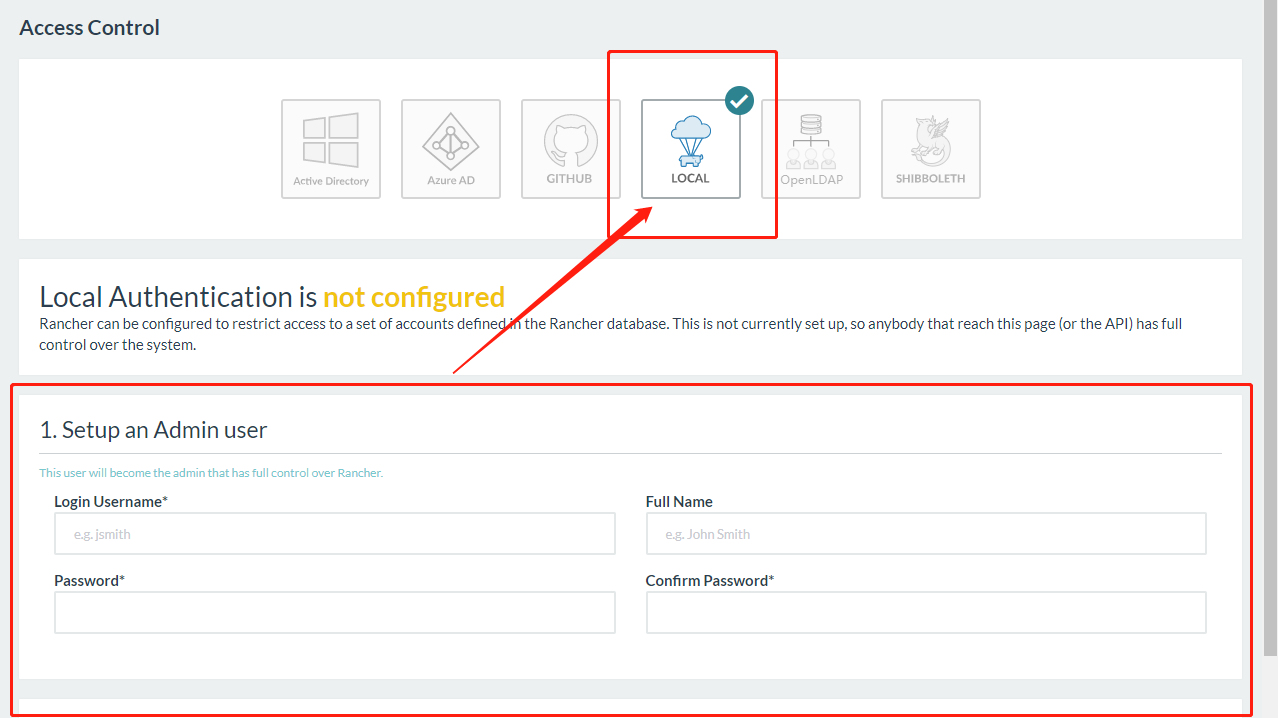Focus the Login Username input field
This screenshot has width=1278, height=718.
tap(335, 534)
